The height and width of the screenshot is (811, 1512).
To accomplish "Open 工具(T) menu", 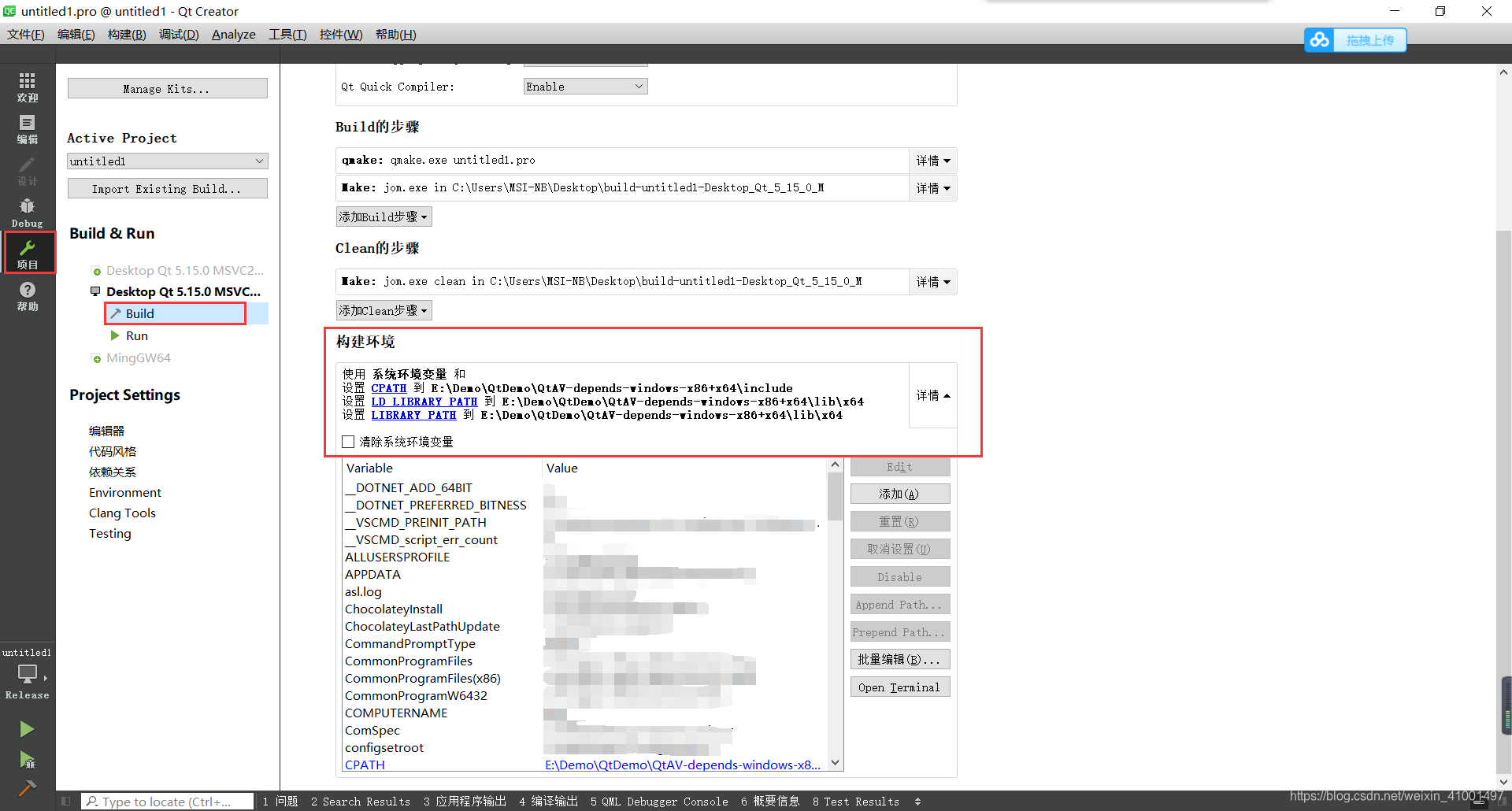I will coord(287,35).
